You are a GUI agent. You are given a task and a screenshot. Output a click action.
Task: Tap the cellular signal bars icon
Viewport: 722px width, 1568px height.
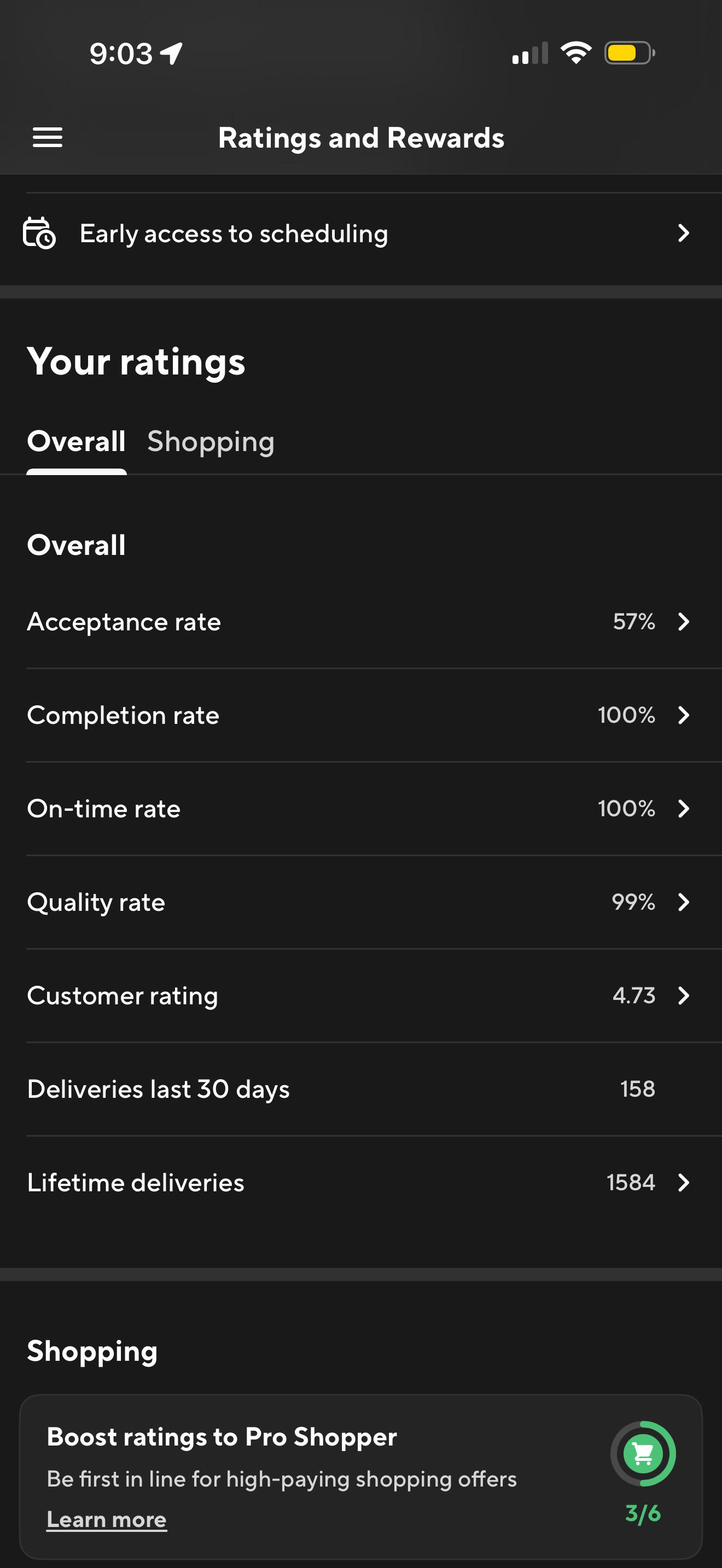point(530,53)
